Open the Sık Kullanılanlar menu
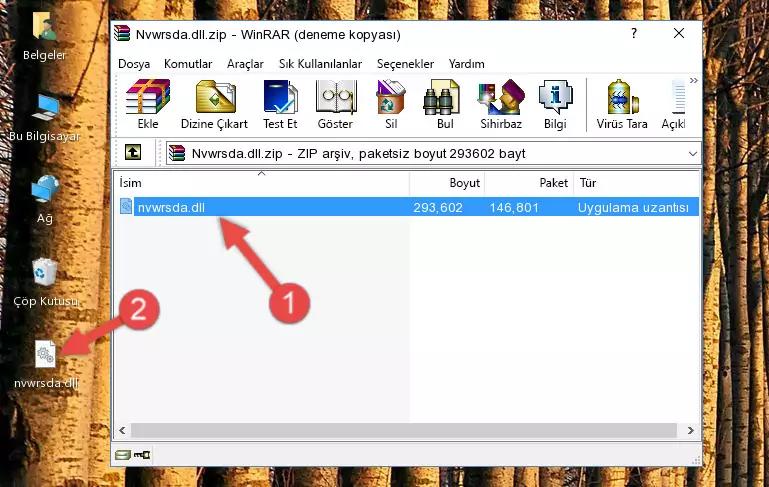Screen dimensions: 769x487 pos(320,64)
